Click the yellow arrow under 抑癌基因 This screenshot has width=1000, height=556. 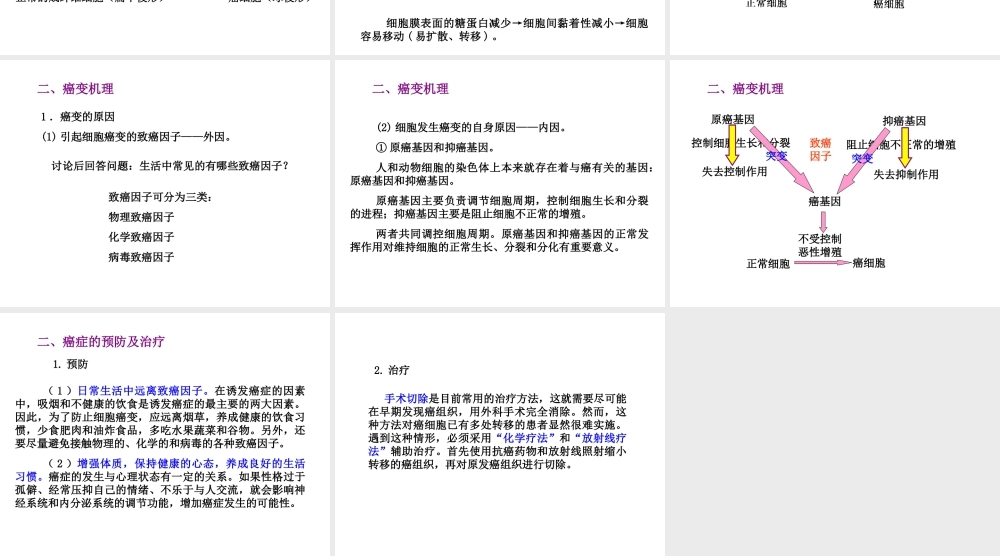[905, 147]
